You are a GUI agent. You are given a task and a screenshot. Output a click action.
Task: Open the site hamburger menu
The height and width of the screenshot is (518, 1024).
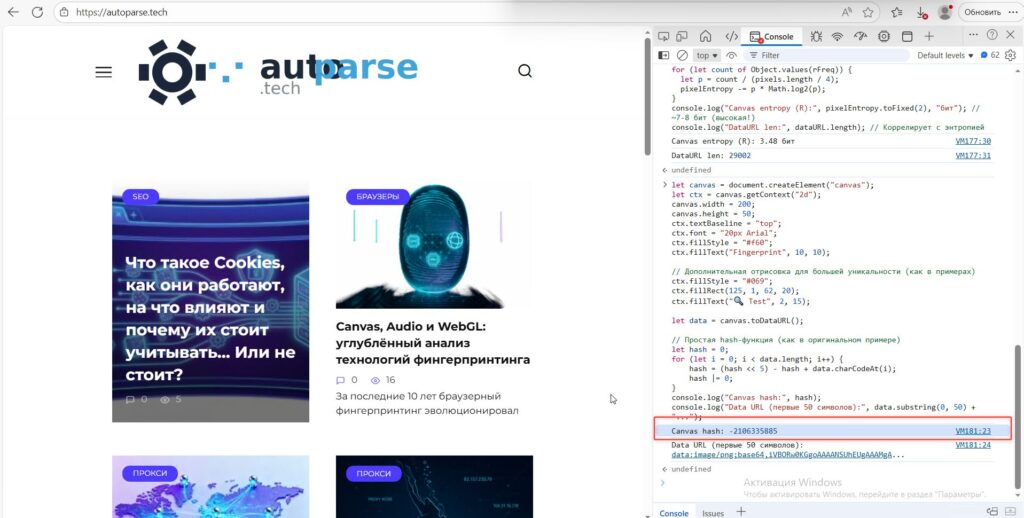[x=104, y=72]
